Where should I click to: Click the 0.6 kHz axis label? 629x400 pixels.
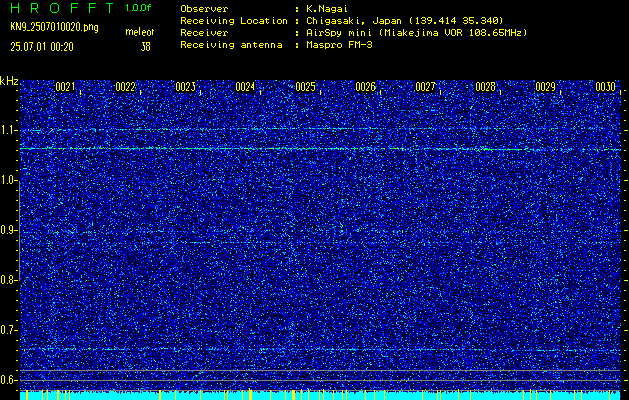click(8, 380)
